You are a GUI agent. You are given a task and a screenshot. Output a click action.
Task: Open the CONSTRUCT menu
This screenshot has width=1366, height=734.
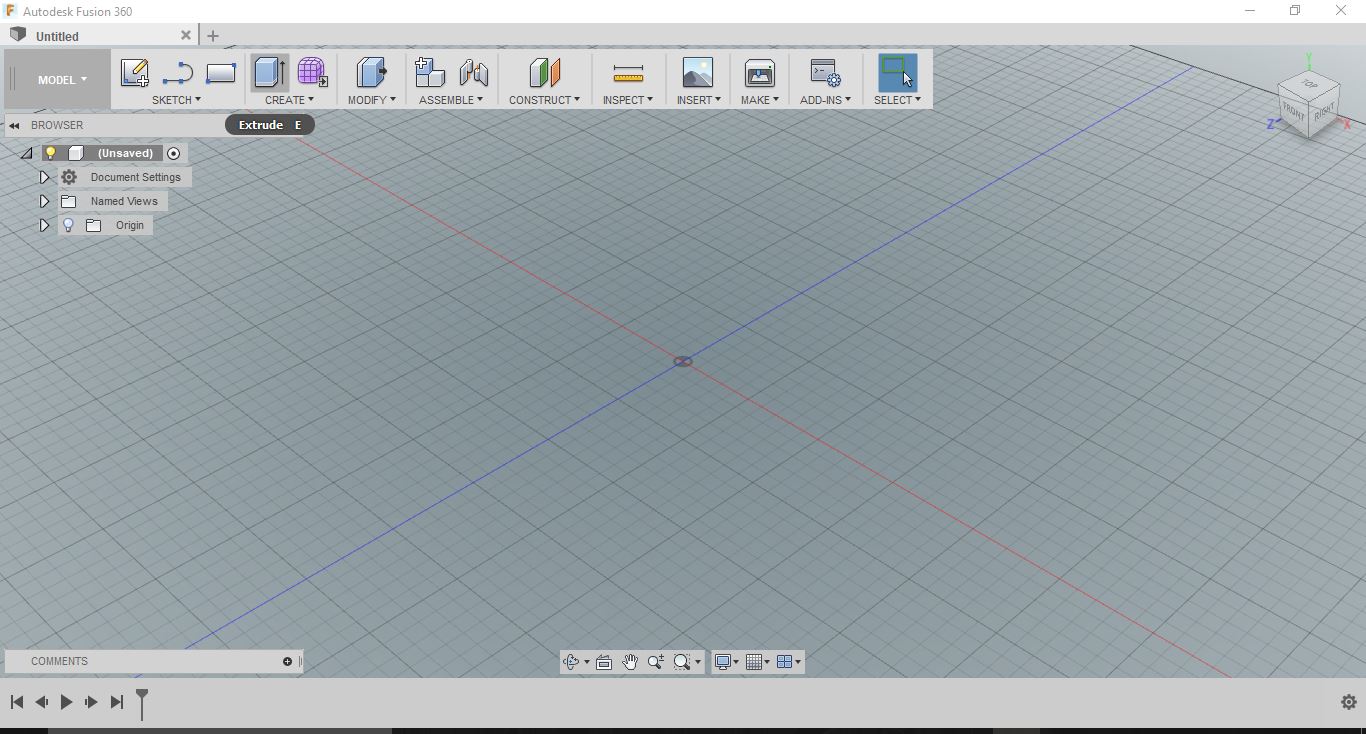pyautogui.click(x=544, y=100)
